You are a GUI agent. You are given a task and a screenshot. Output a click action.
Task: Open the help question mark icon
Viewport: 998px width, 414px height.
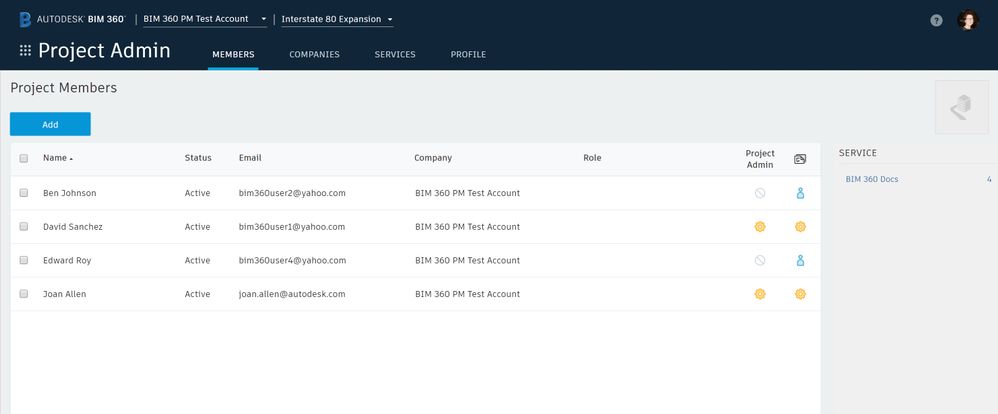[936, 20]
